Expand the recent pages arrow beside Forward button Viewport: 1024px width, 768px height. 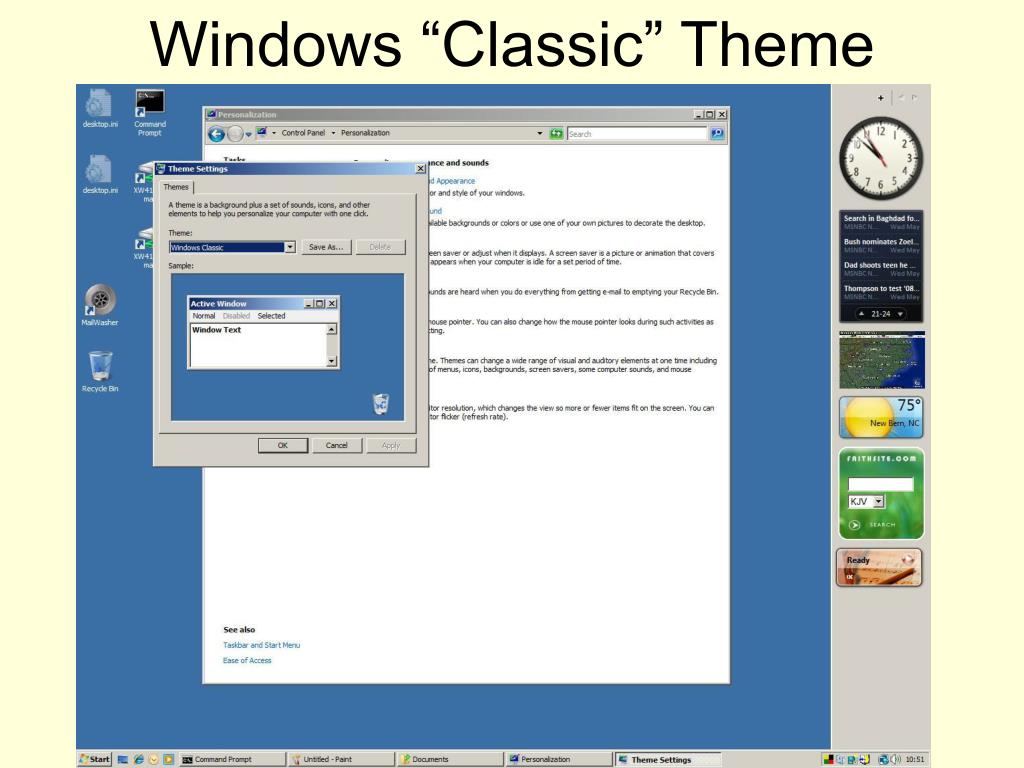pos(248,135)
